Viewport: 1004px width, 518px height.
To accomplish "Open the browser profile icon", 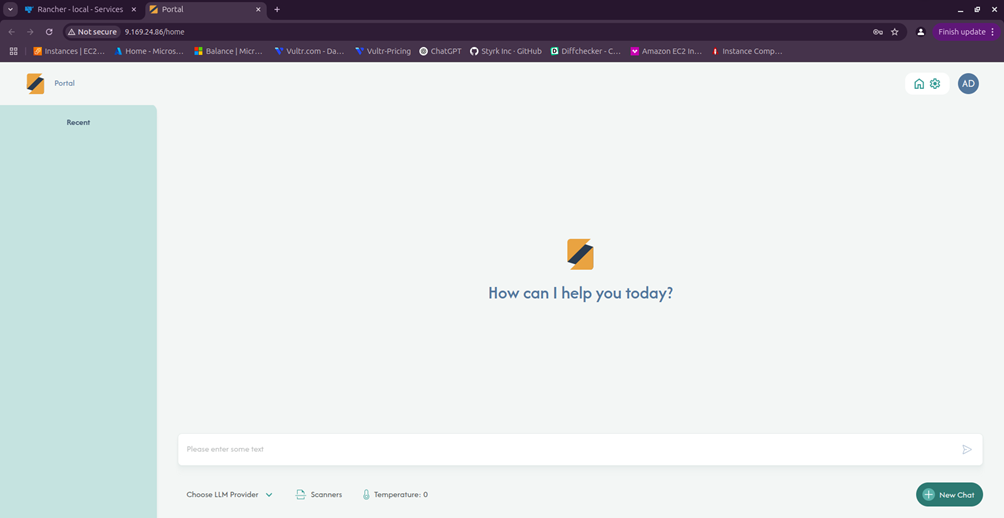I will click(921, 32).
